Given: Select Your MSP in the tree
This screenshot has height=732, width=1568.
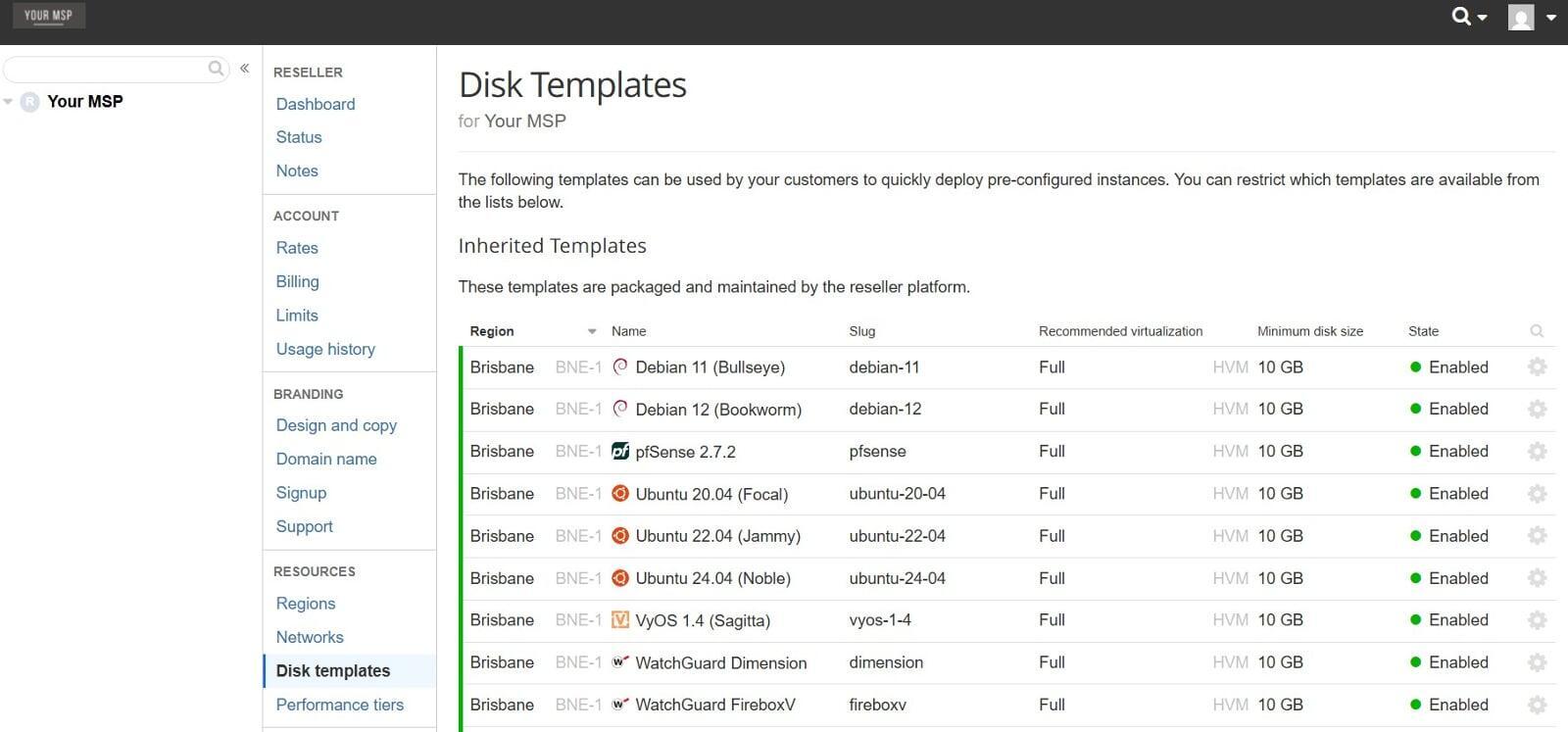Looking at the screenshot, I should 85,102.
